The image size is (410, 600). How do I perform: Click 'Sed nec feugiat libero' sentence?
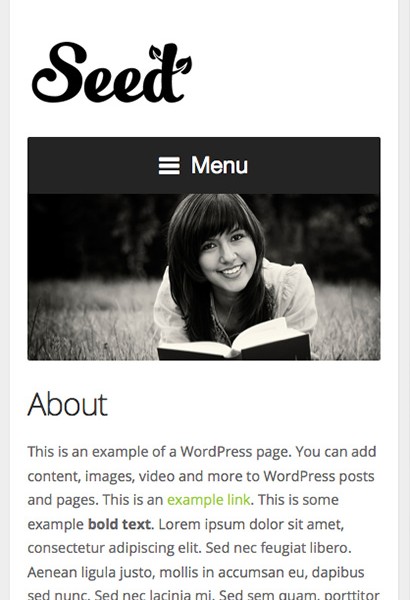278,548
